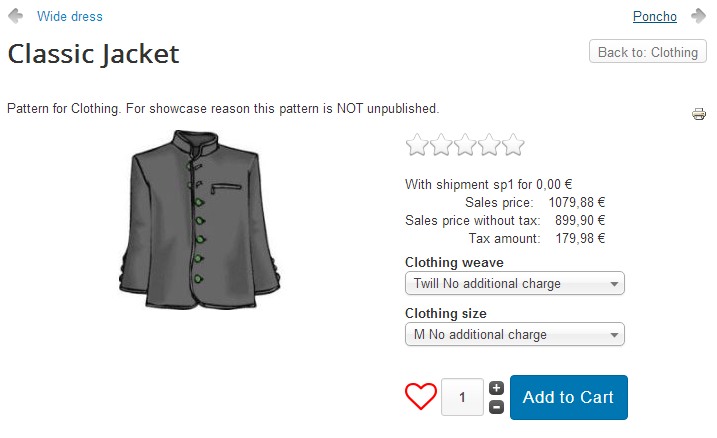Add to wishlist with heart icon
Viewport: 717px width, 438px height.
421,397
